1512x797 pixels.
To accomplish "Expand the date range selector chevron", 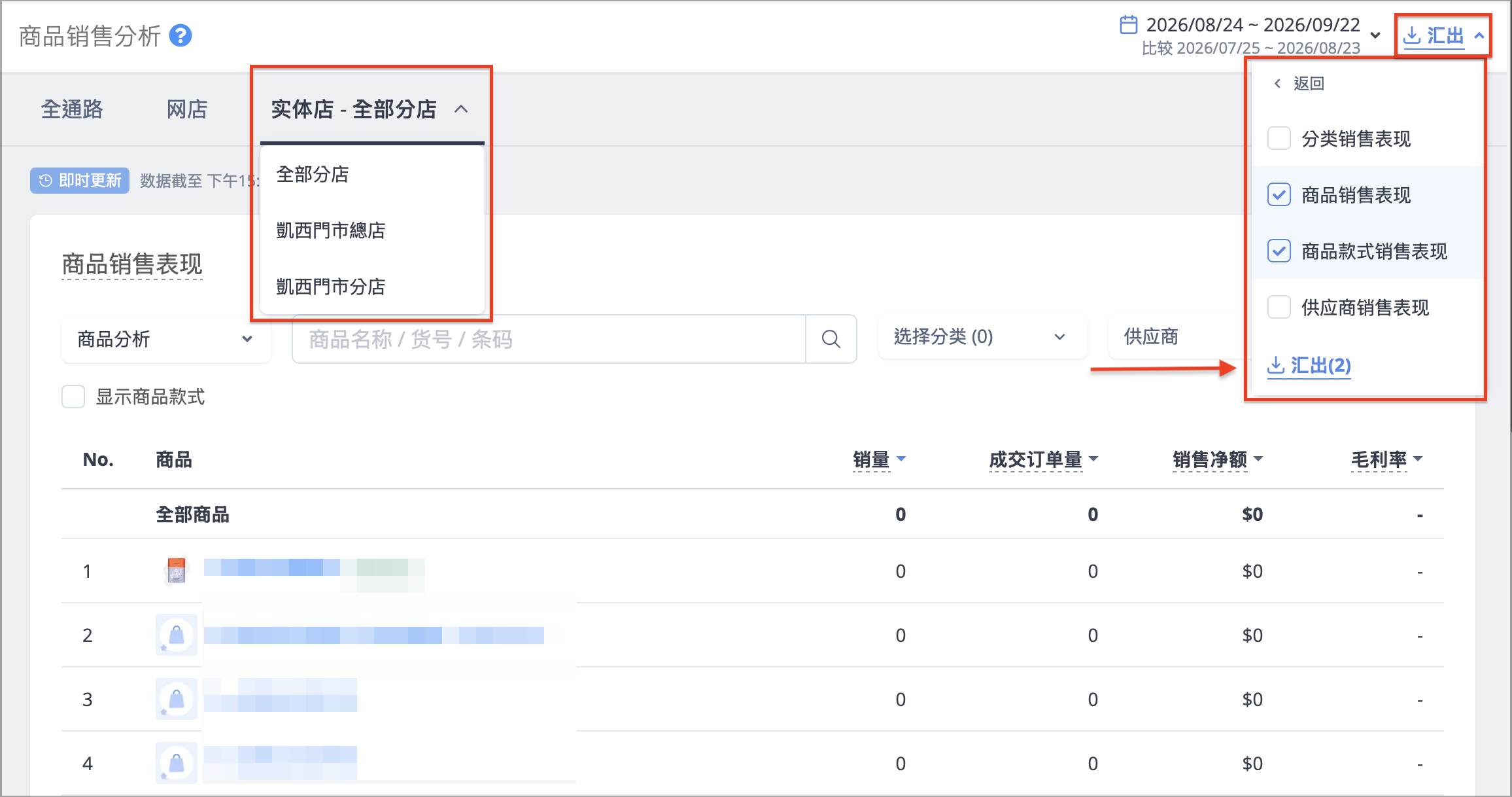I will pyautogui.click(x=1375, y=35).
